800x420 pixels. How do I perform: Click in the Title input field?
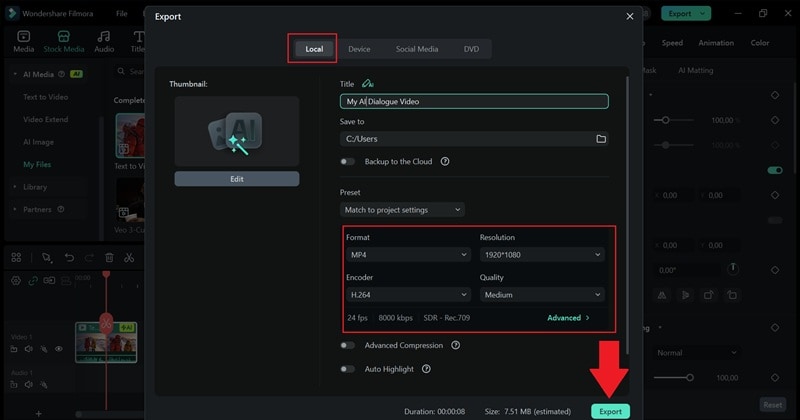pos(474,101)
